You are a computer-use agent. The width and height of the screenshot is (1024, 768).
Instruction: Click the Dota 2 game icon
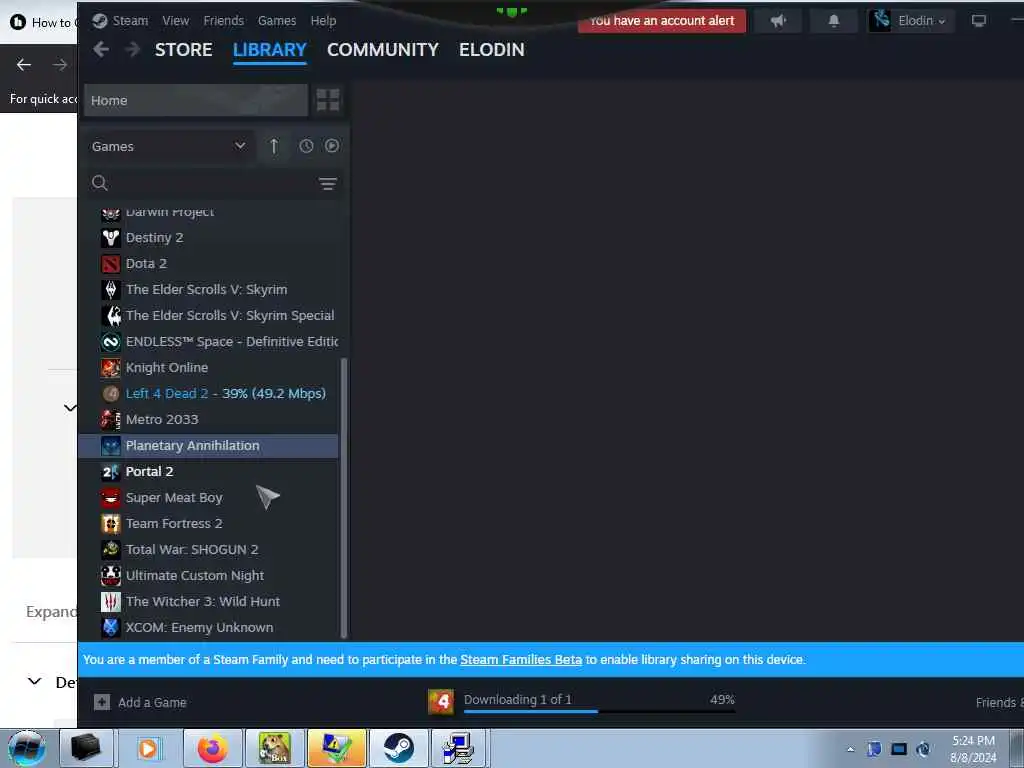(110, 264)
